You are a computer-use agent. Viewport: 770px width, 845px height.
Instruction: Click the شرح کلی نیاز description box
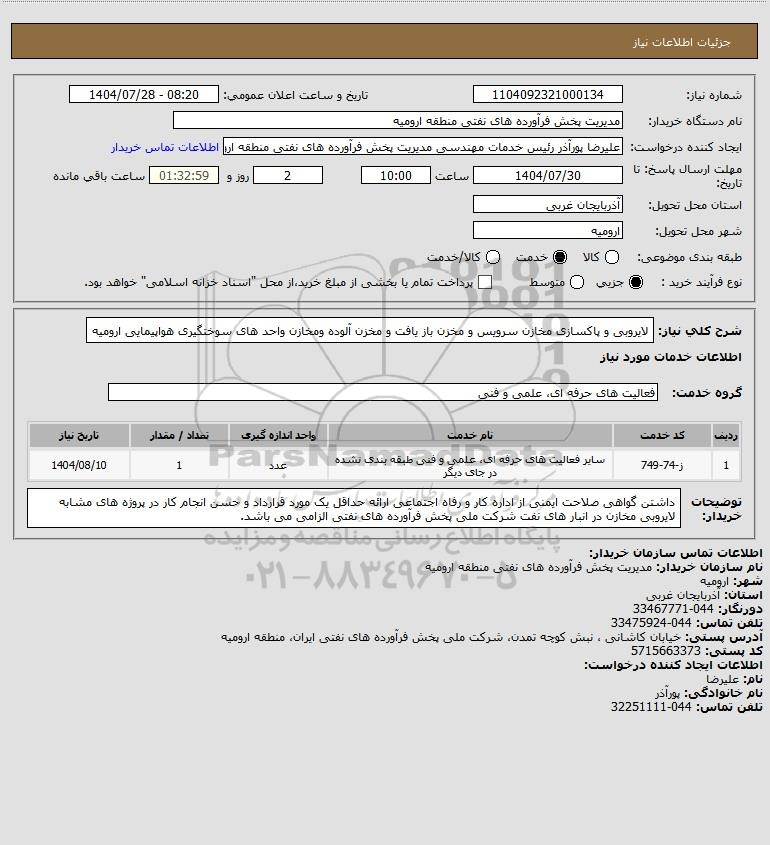pyautogui.click(x=370, y=330)
